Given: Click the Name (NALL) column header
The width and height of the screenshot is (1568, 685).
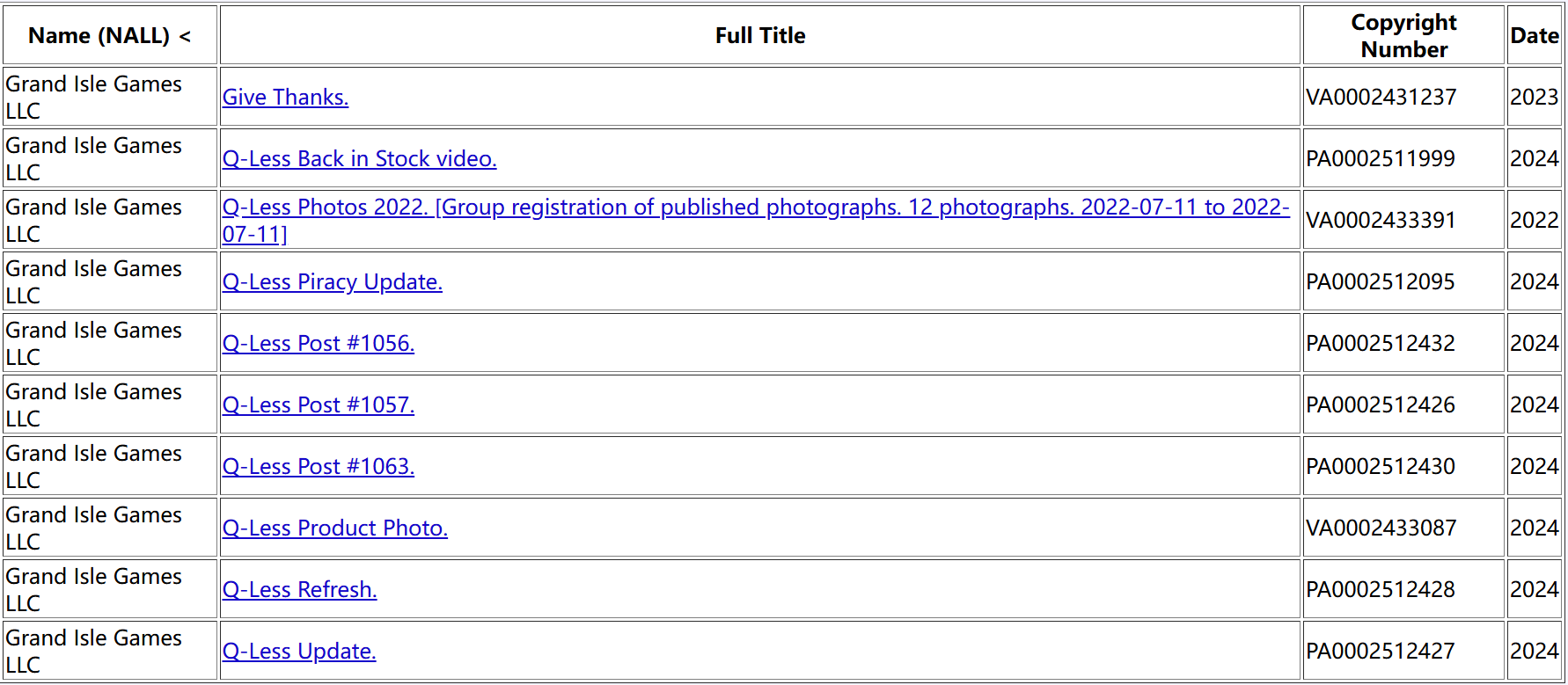Looking at the screenshot, I should (110, 35).
